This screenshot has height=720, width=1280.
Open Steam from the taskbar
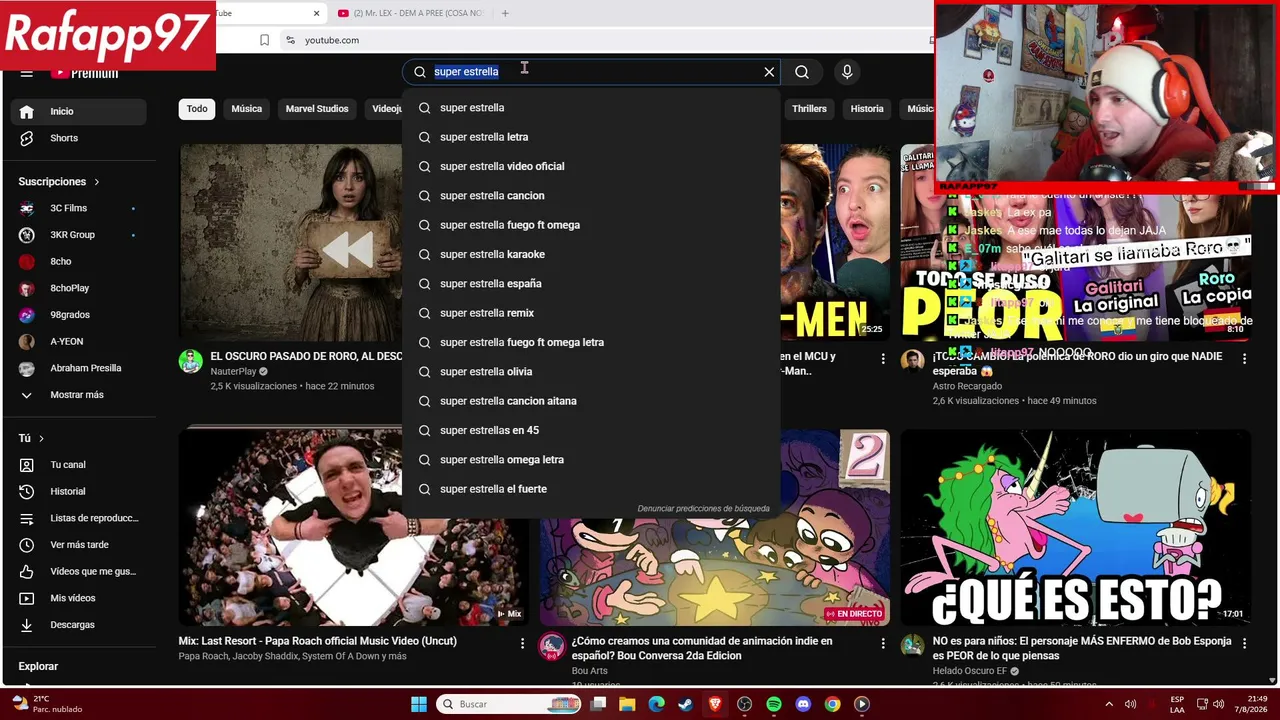[685, 704]
